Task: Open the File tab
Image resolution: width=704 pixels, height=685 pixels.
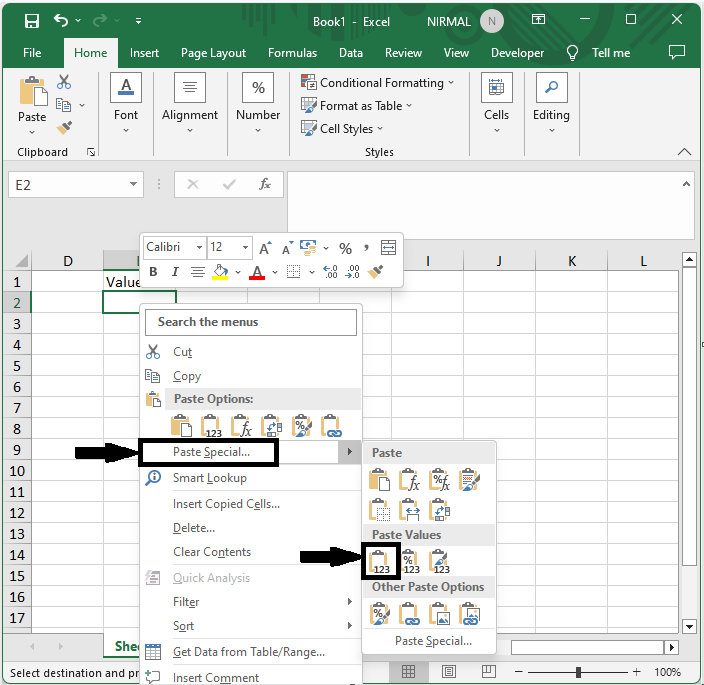Action: [x=32, y=53]
